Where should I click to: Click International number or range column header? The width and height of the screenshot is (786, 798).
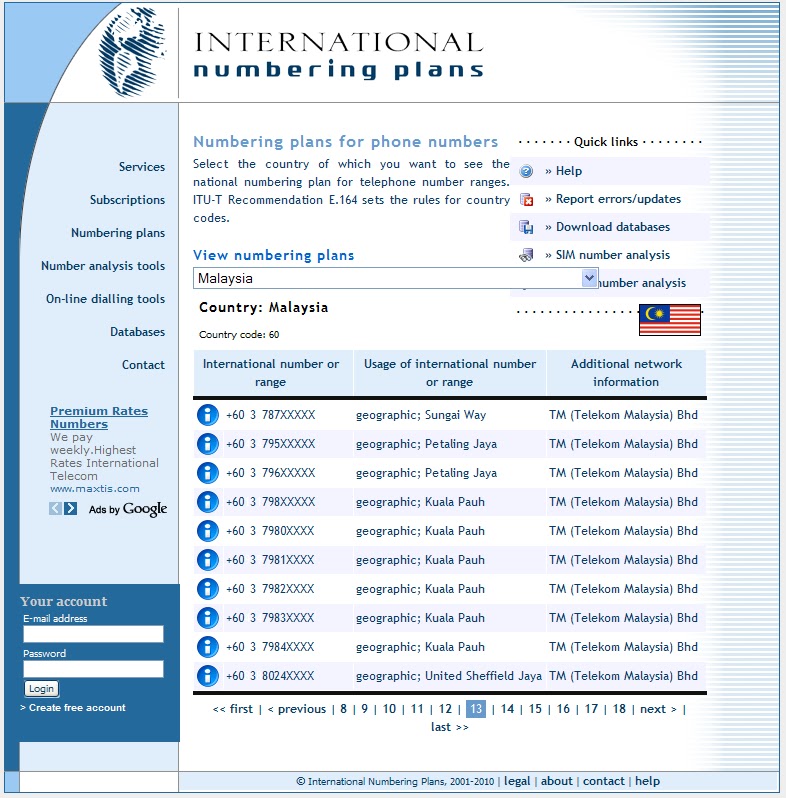pos(271,373)
